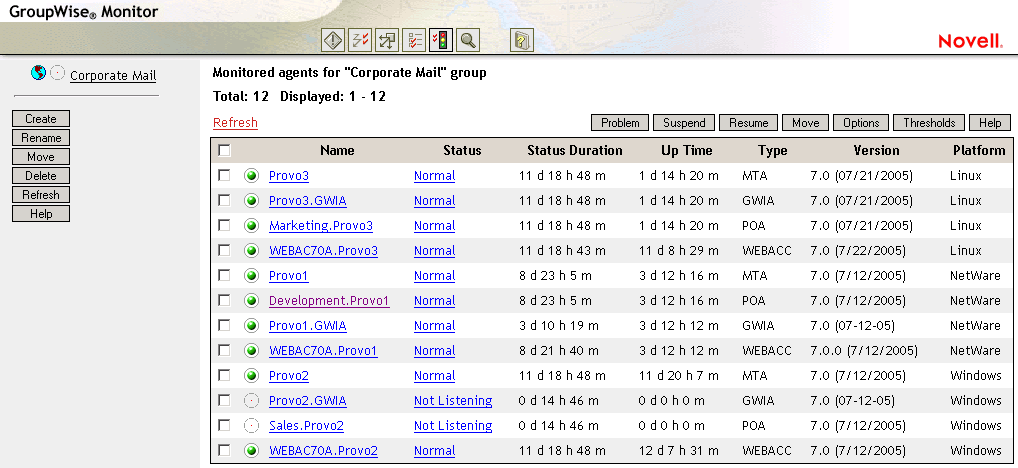The height and width of the screenshot is (468, 1018).
Task: Open the Help book toolbar icon
Action: 521,40
